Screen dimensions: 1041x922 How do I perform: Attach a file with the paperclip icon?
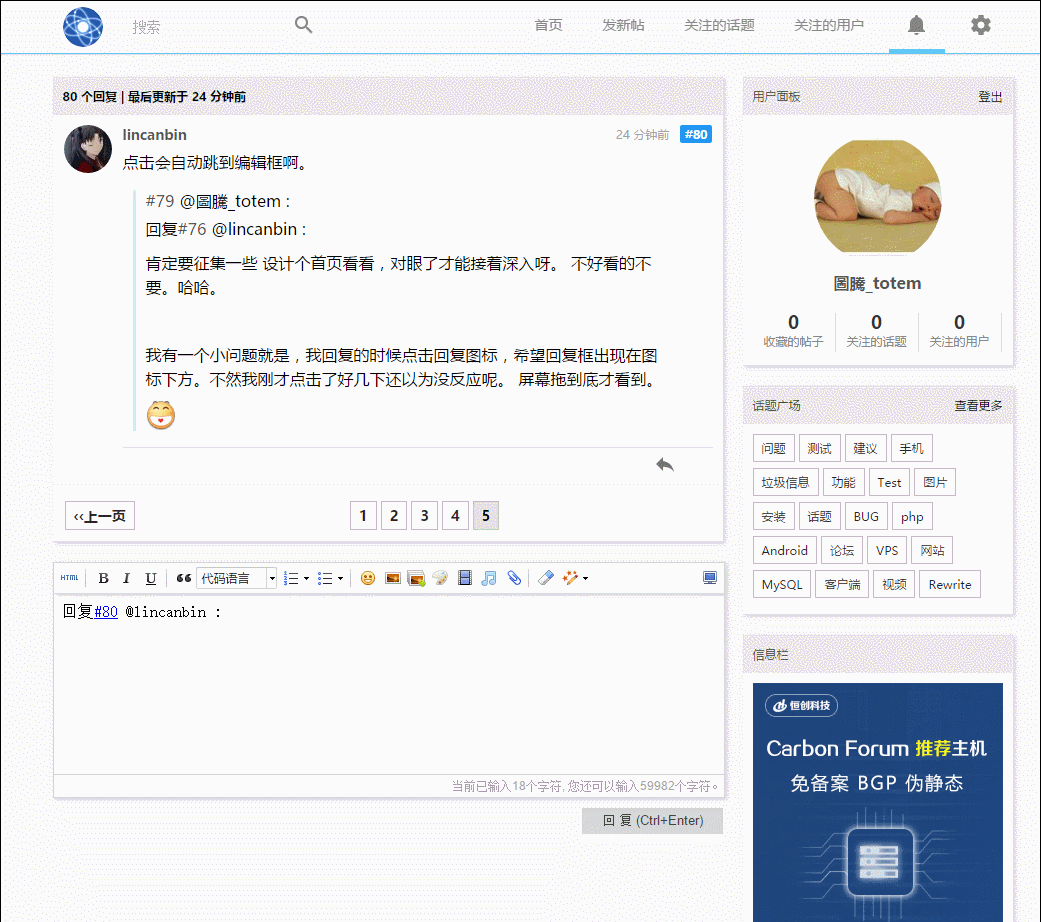coord(514,578)
